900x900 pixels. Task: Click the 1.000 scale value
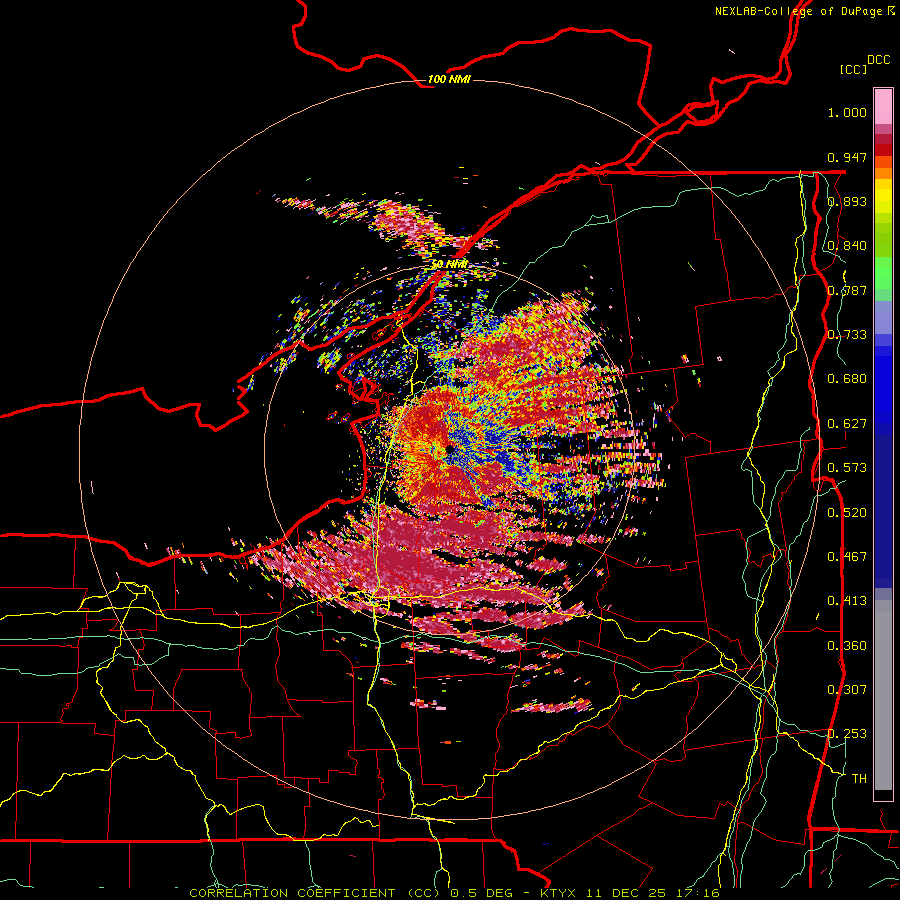(x=847, y=112)
